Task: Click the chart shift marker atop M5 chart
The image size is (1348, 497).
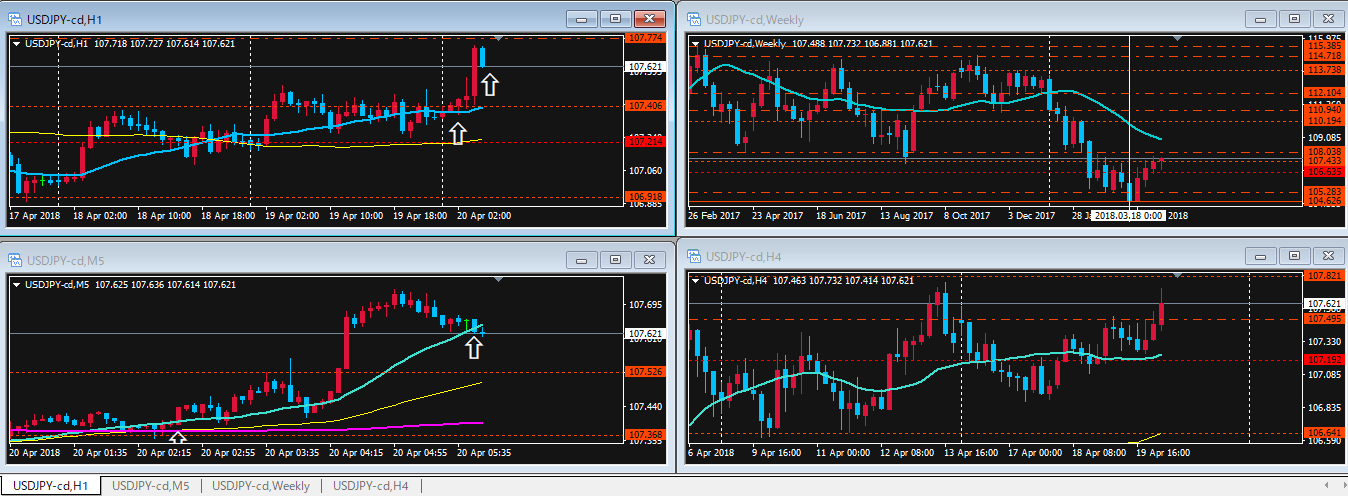Action: coord(497,281)
